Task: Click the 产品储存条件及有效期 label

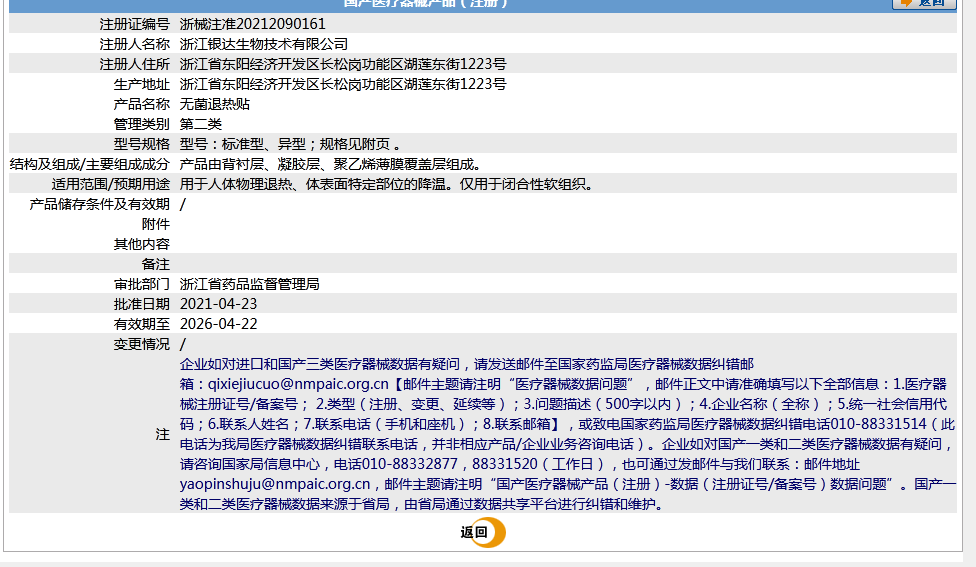Action: point(100,204)
